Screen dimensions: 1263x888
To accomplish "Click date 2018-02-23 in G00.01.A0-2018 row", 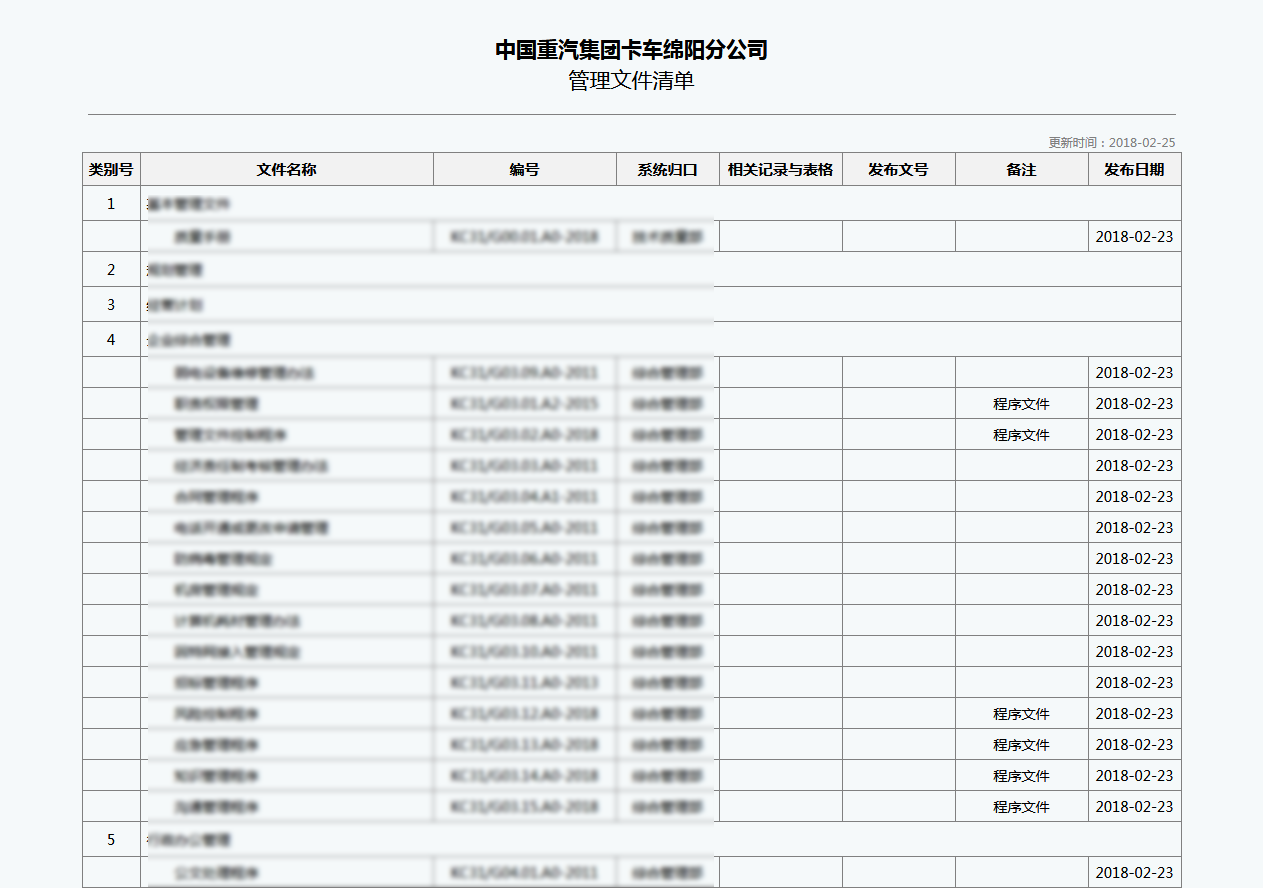I will (1135, 237).
